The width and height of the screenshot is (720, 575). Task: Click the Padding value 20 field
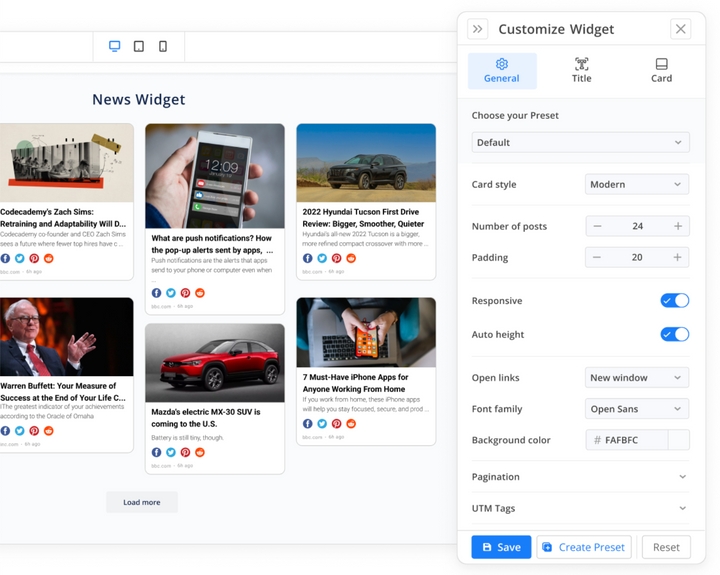(x=637, y=257)
